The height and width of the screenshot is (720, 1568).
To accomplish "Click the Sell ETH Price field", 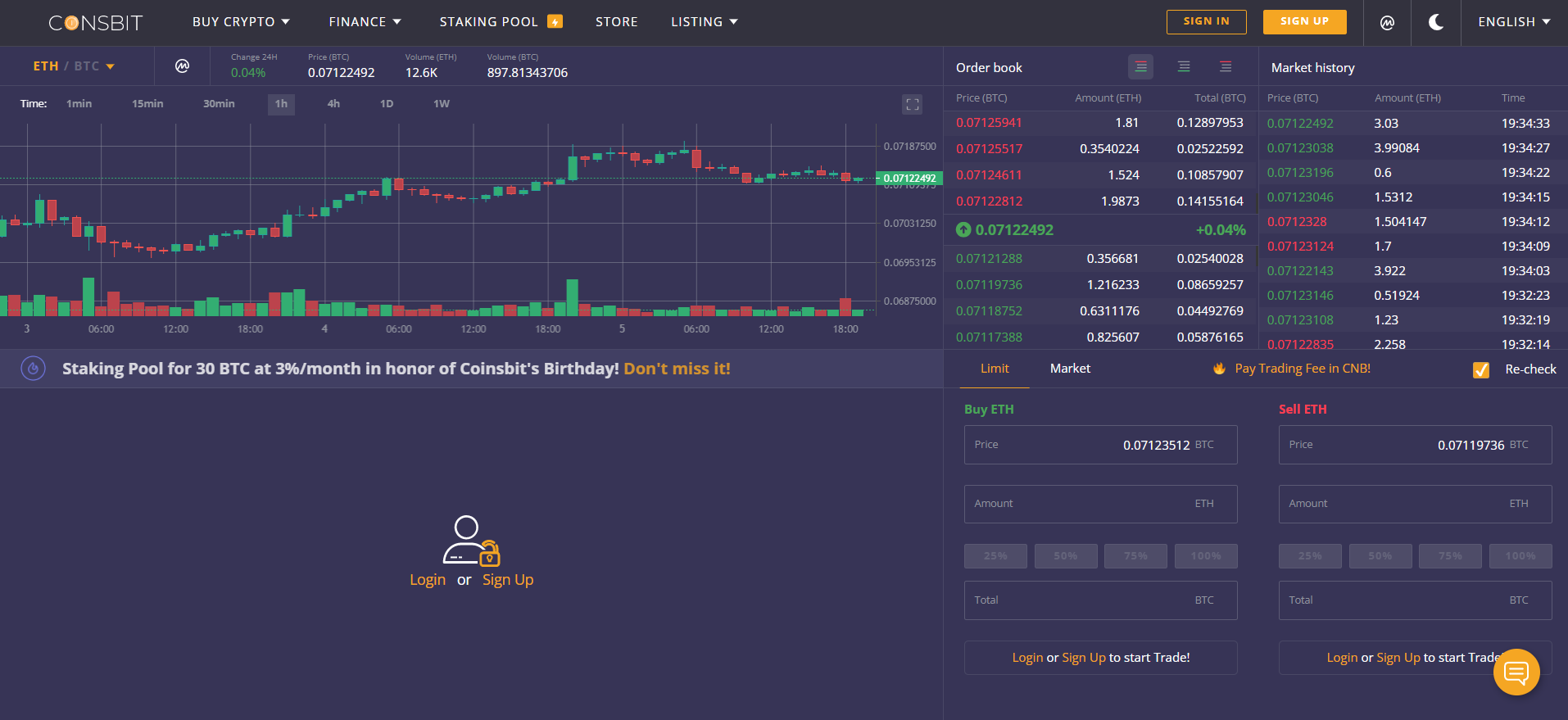I will click(x=1415, y=445).
